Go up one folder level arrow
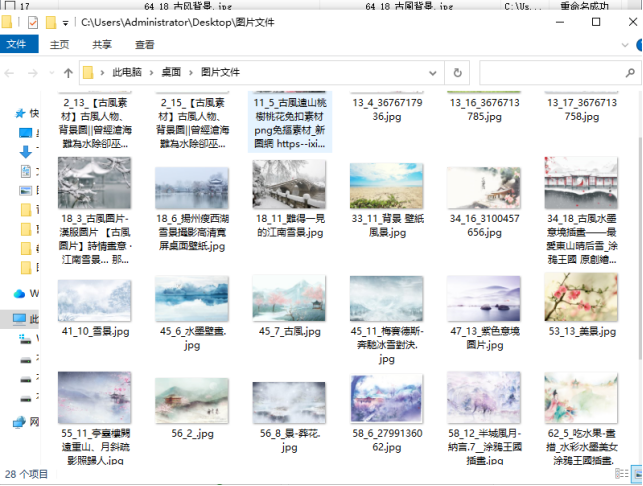 [68, 73]
